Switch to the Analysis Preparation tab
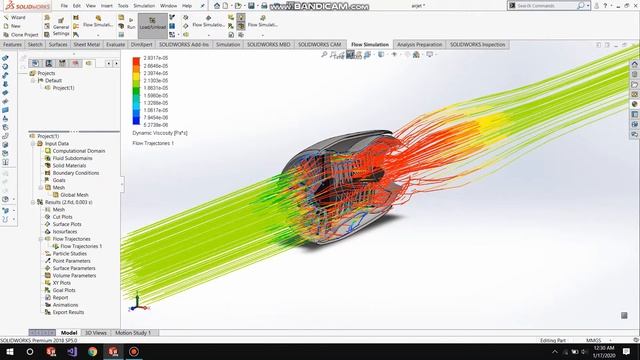 point(420,44)
